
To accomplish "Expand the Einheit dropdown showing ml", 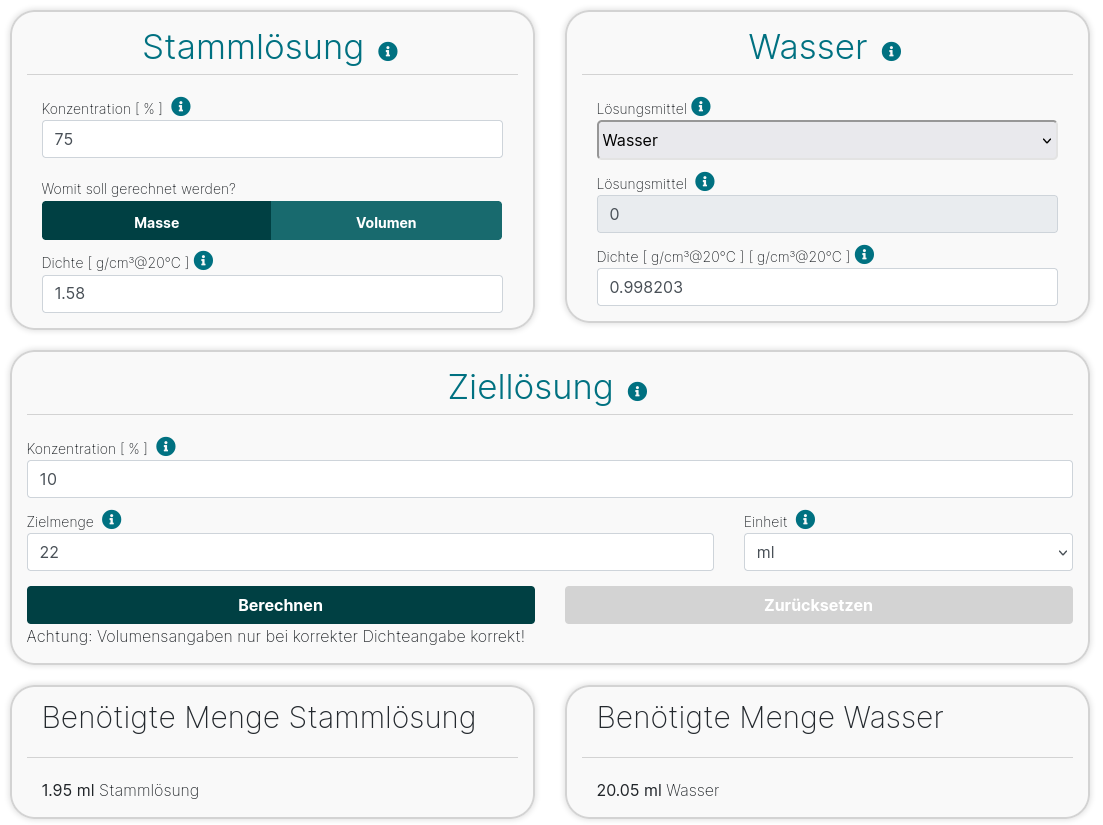I will pyautogui.click(x=907, y=552).
